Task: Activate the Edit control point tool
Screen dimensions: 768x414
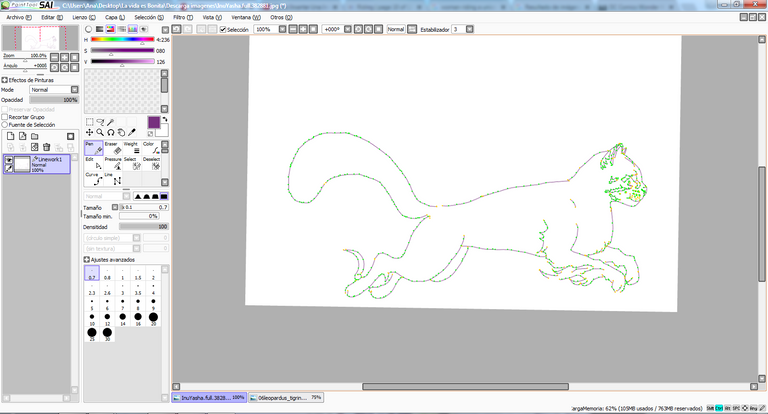Action: (94, 163)
